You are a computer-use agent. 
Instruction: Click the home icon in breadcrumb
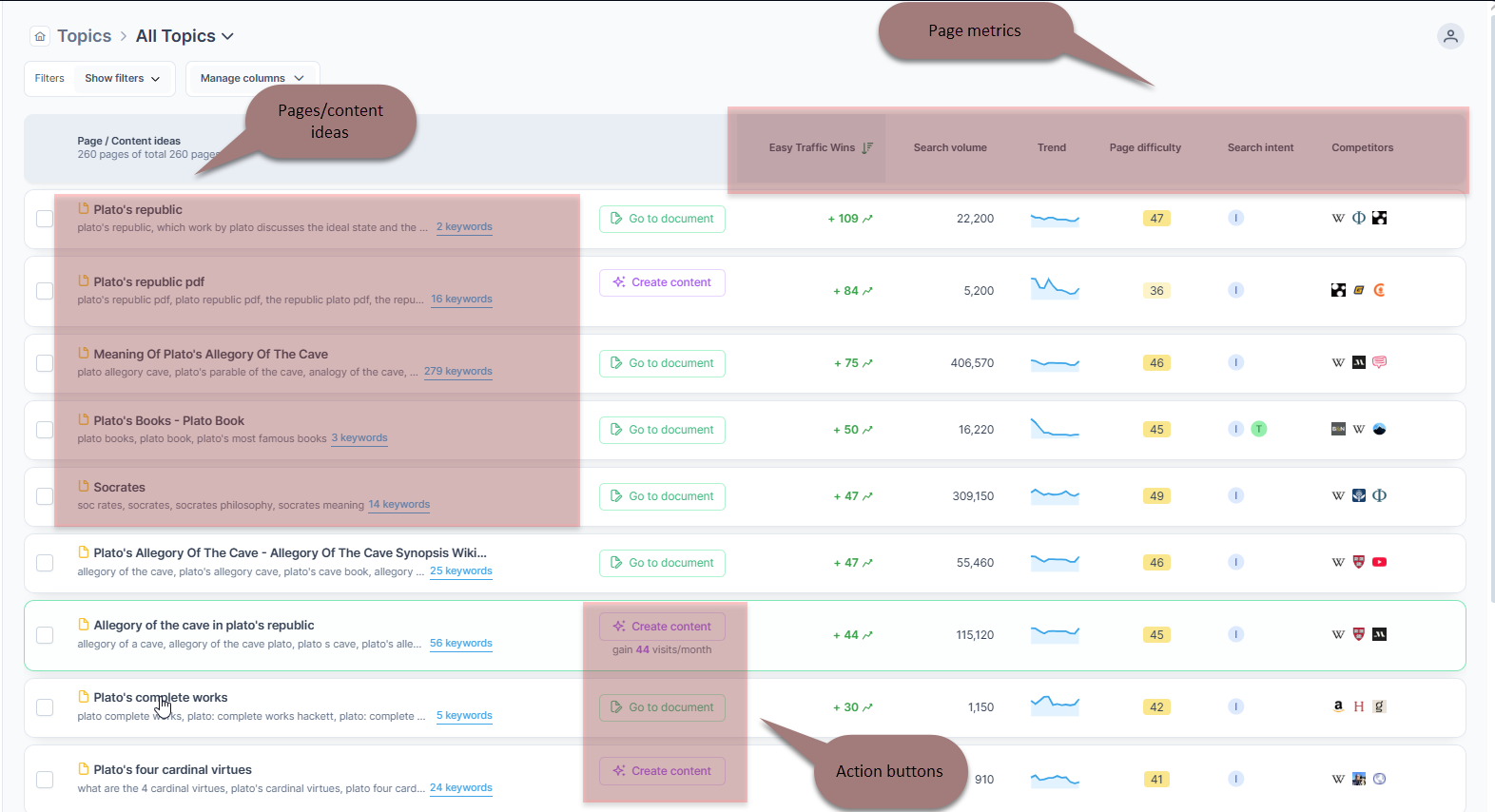(x=40, y=36)
